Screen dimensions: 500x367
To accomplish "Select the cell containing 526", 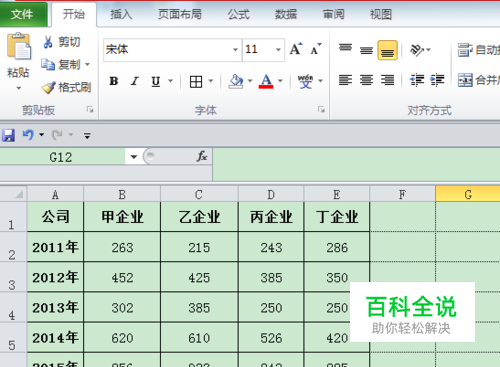I will [271, 338].
